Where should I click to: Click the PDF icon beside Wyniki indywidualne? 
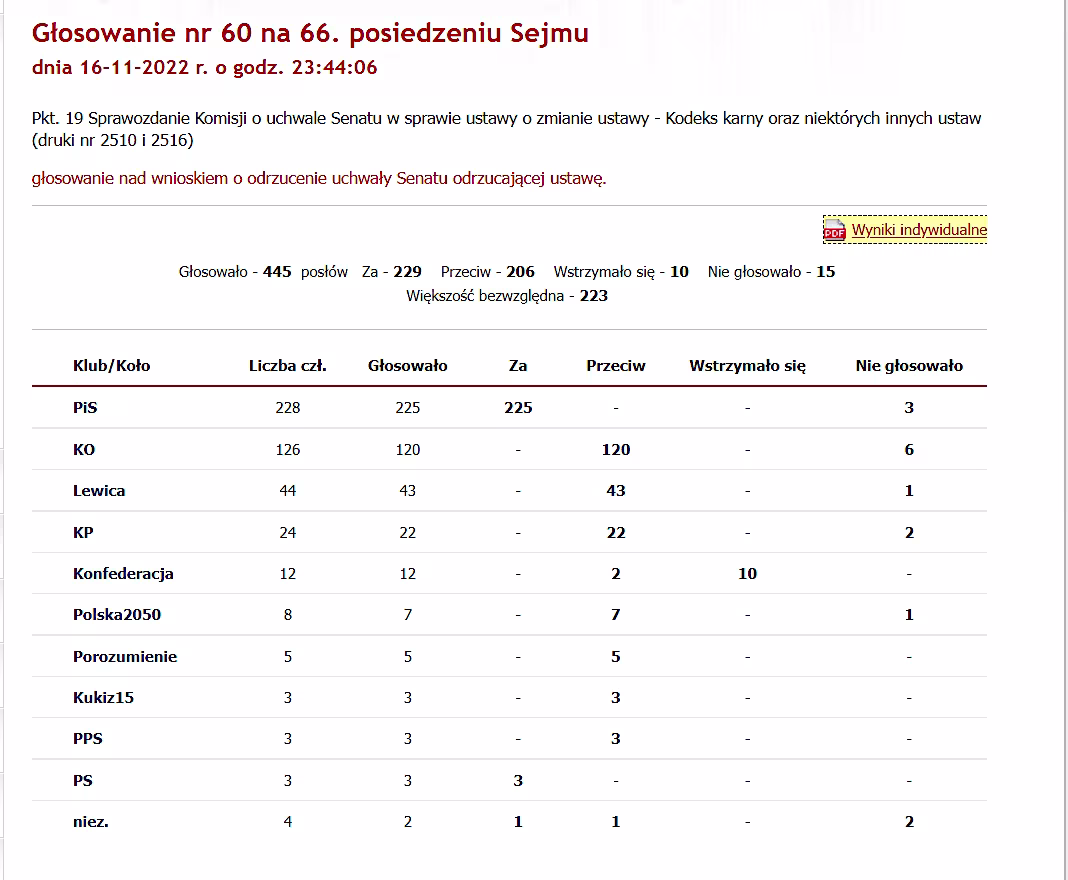click(834, 231)
